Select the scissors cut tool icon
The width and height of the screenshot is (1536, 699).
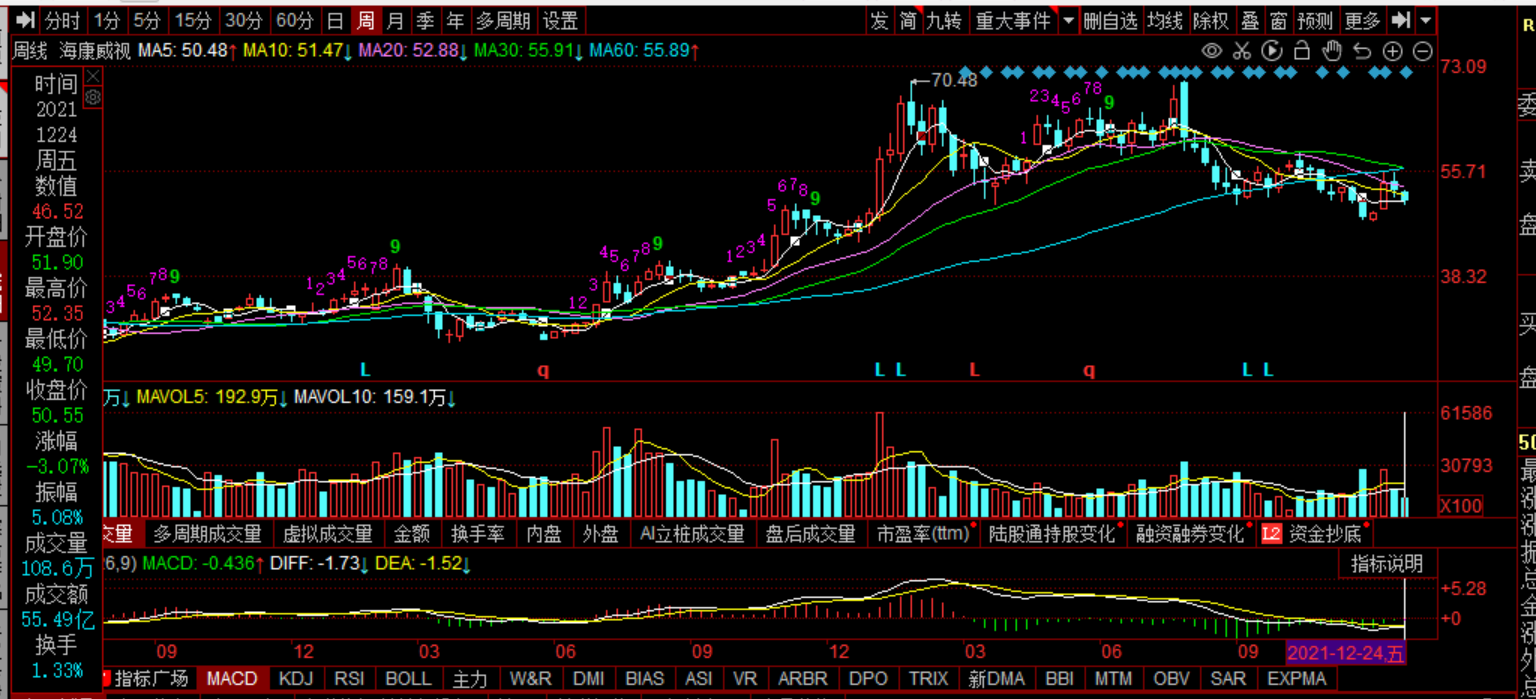coord(1242,51)
